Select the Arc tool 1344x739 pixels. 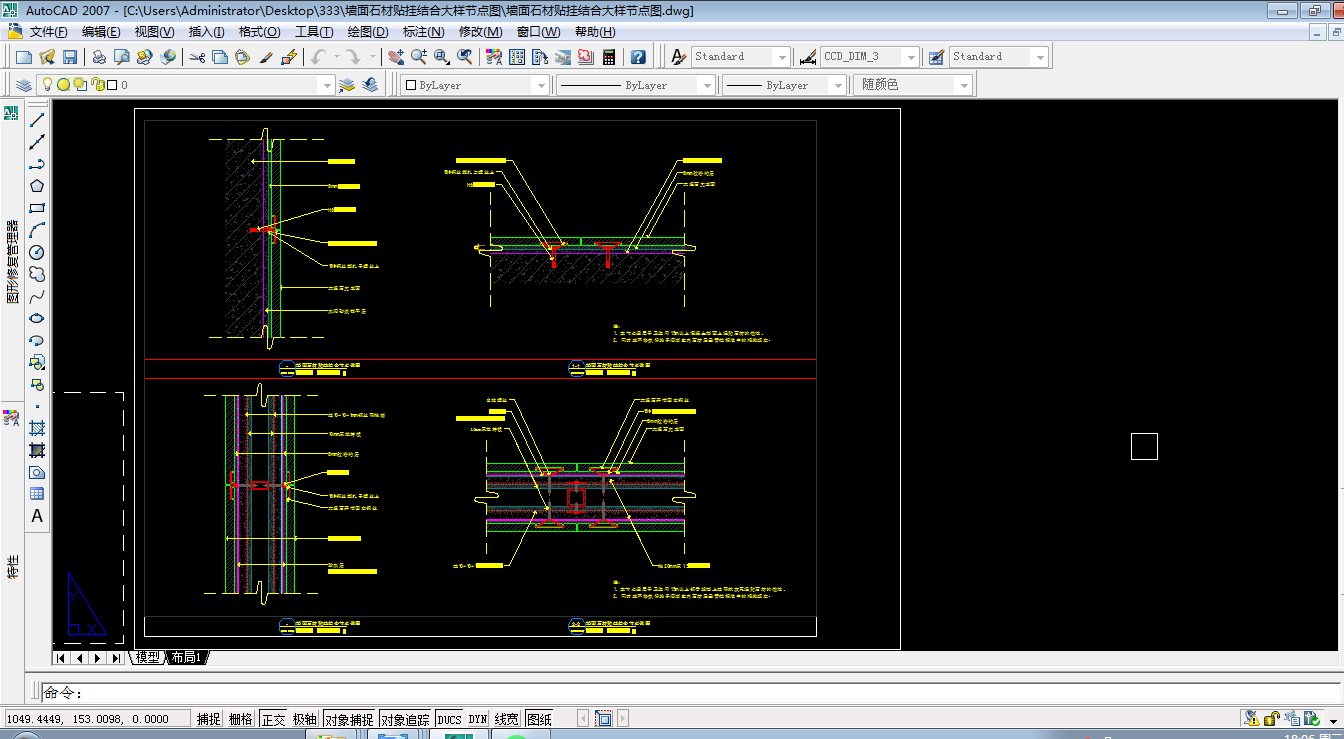coord(37,230)
